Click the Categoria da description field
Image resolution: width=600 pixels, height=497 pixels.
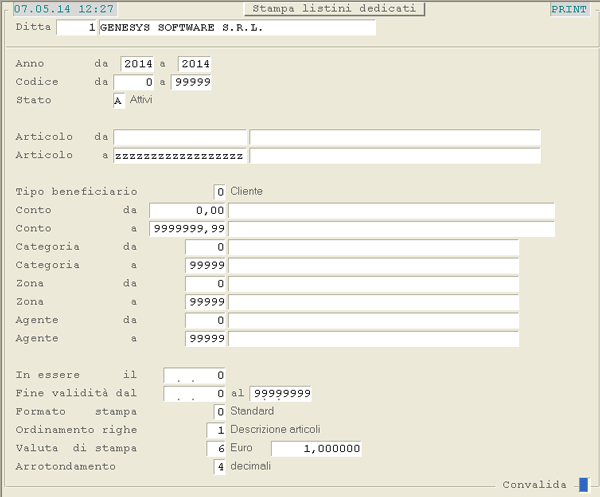click(373, 247)
